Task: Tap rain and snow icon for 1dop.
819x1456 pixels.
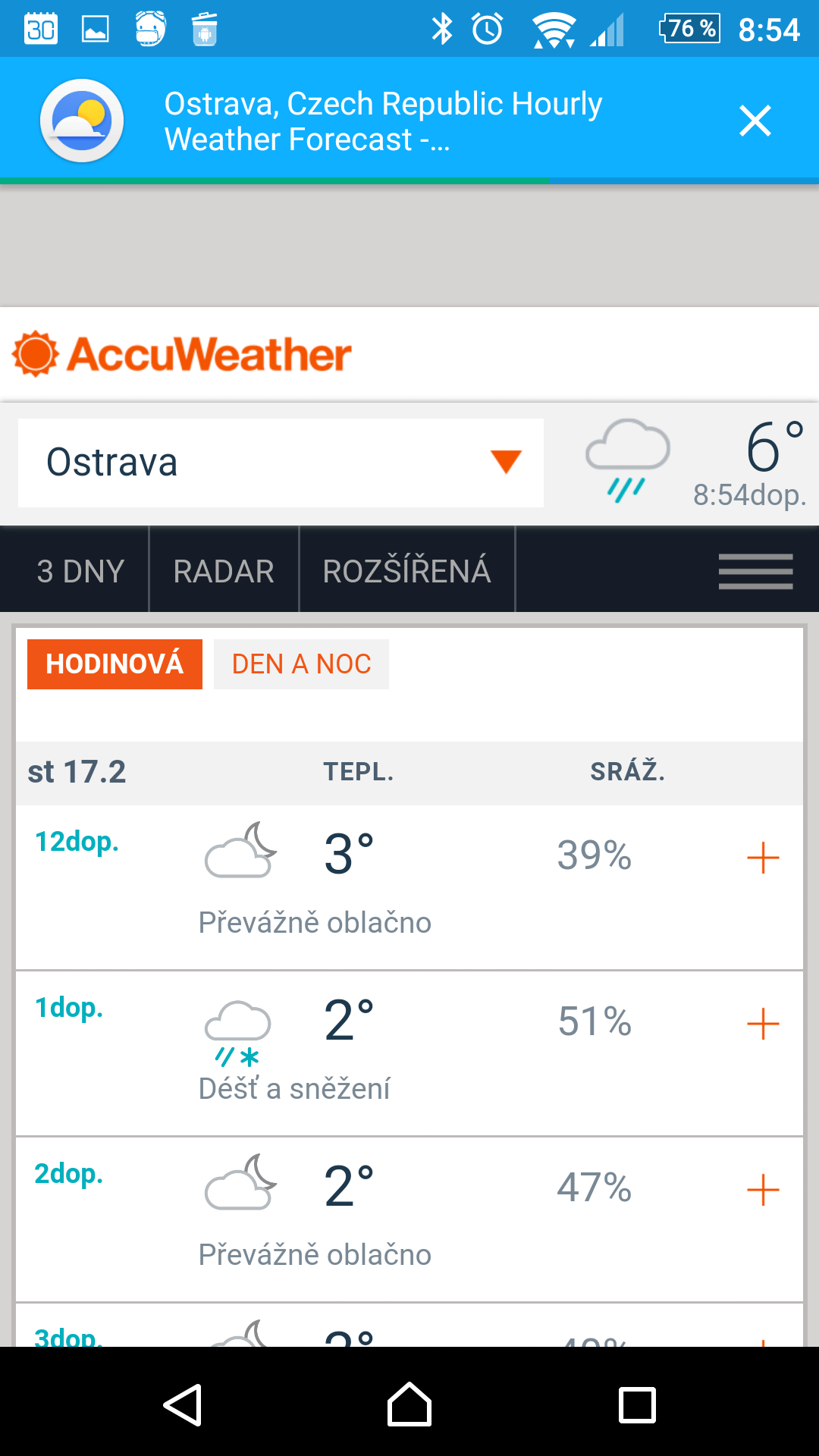Action: click(238, 1033)
